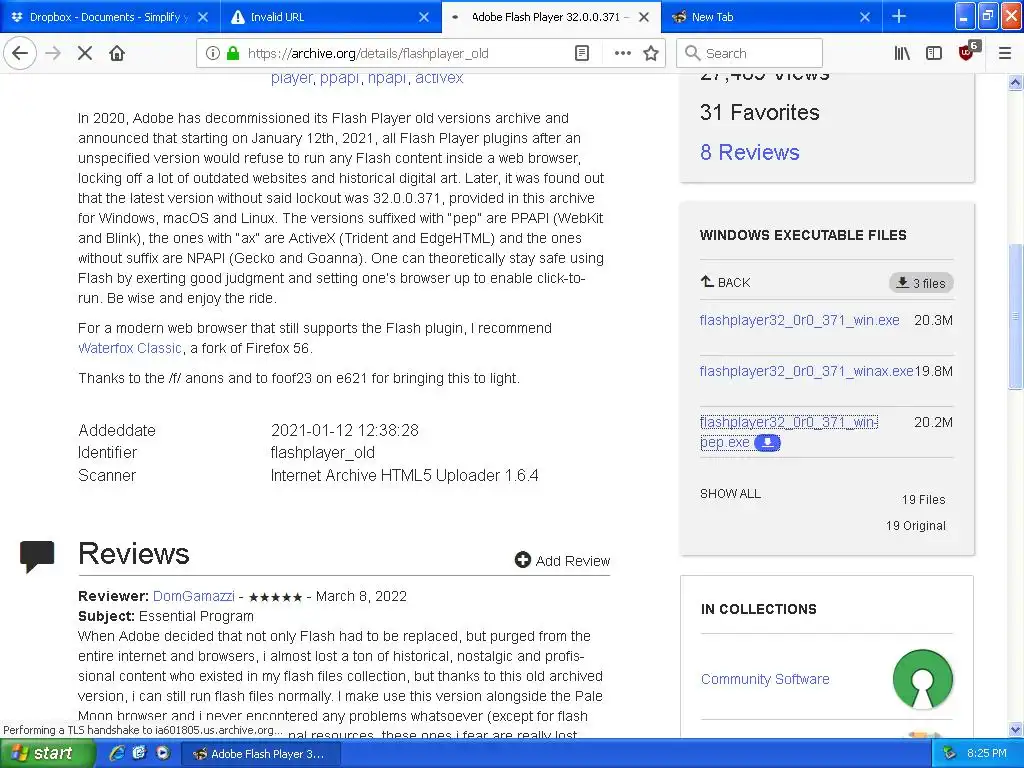Open the activex topic link

click(439, 78)
